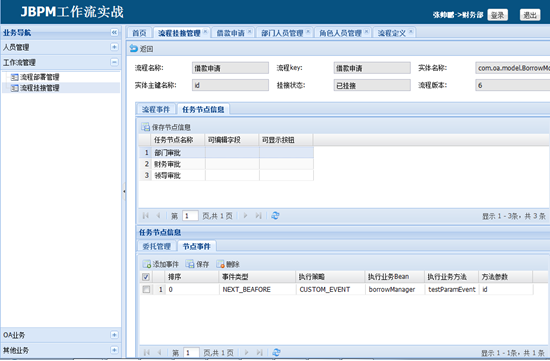Click the 保存 icon in node event toolbar
550x361 pixels.
point(190,264)
